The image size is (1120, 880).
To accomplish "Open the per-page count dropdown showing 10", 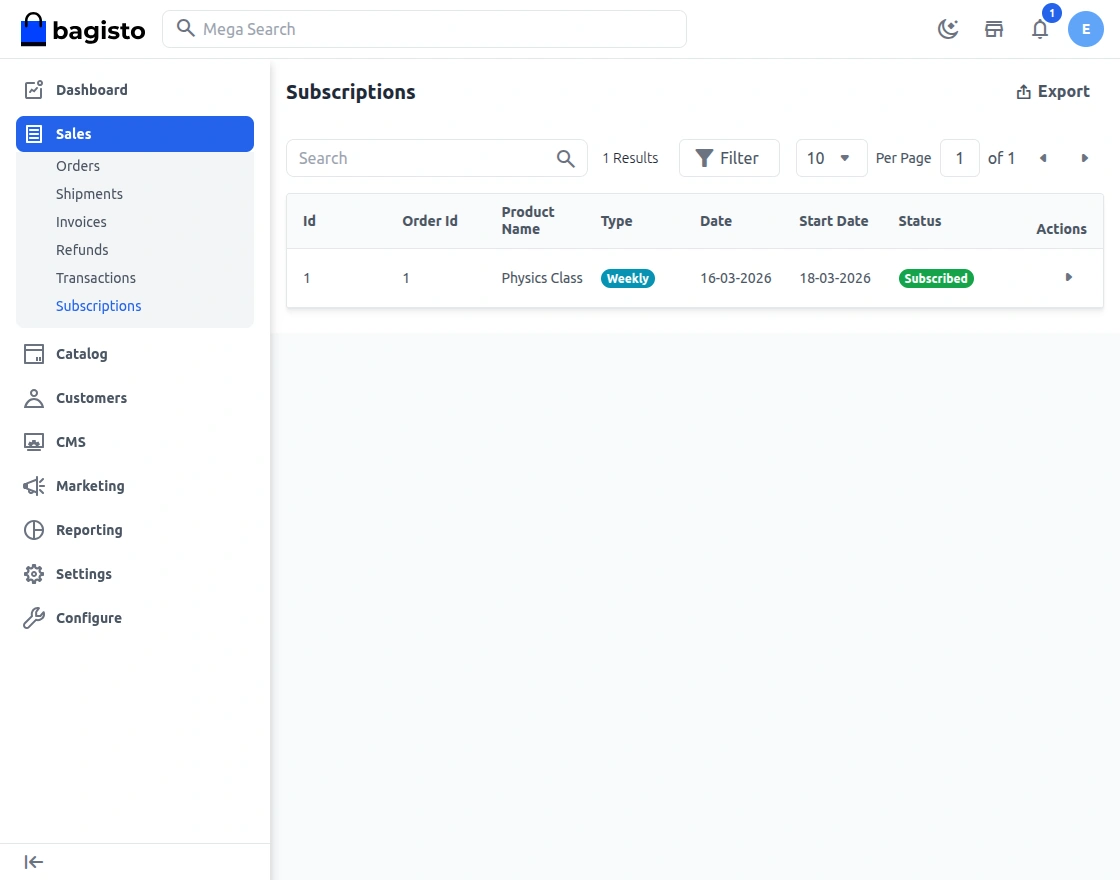I will point(831,157).
